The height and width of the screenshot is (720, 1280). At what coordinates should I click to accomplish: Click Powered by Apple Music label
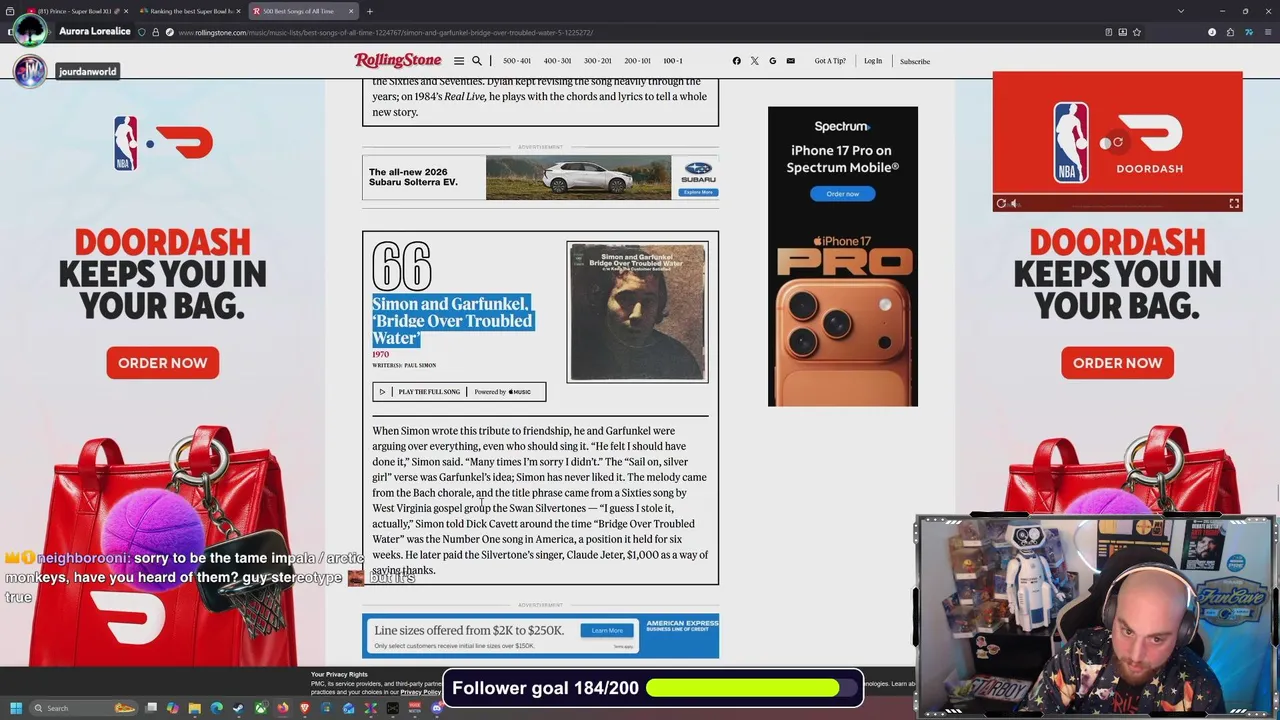click(503, 392)
